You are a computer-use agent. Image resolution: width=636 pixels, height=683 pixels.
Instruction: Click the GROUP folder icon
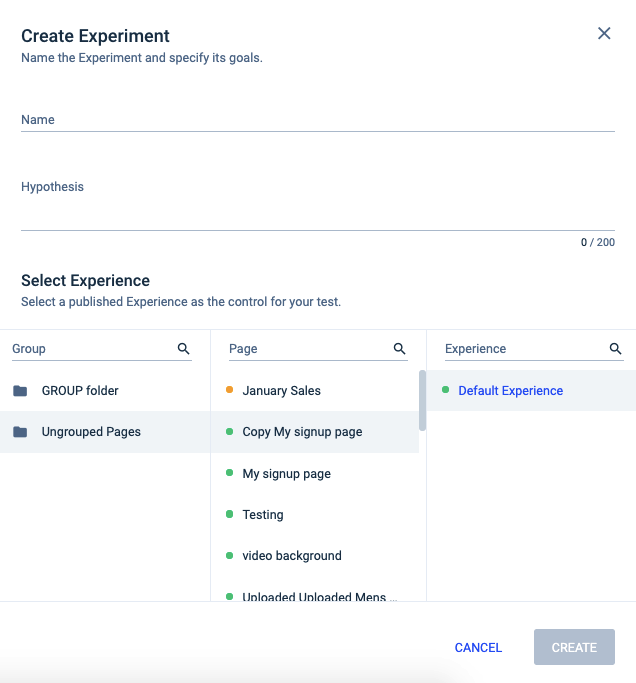click(20, 391)
